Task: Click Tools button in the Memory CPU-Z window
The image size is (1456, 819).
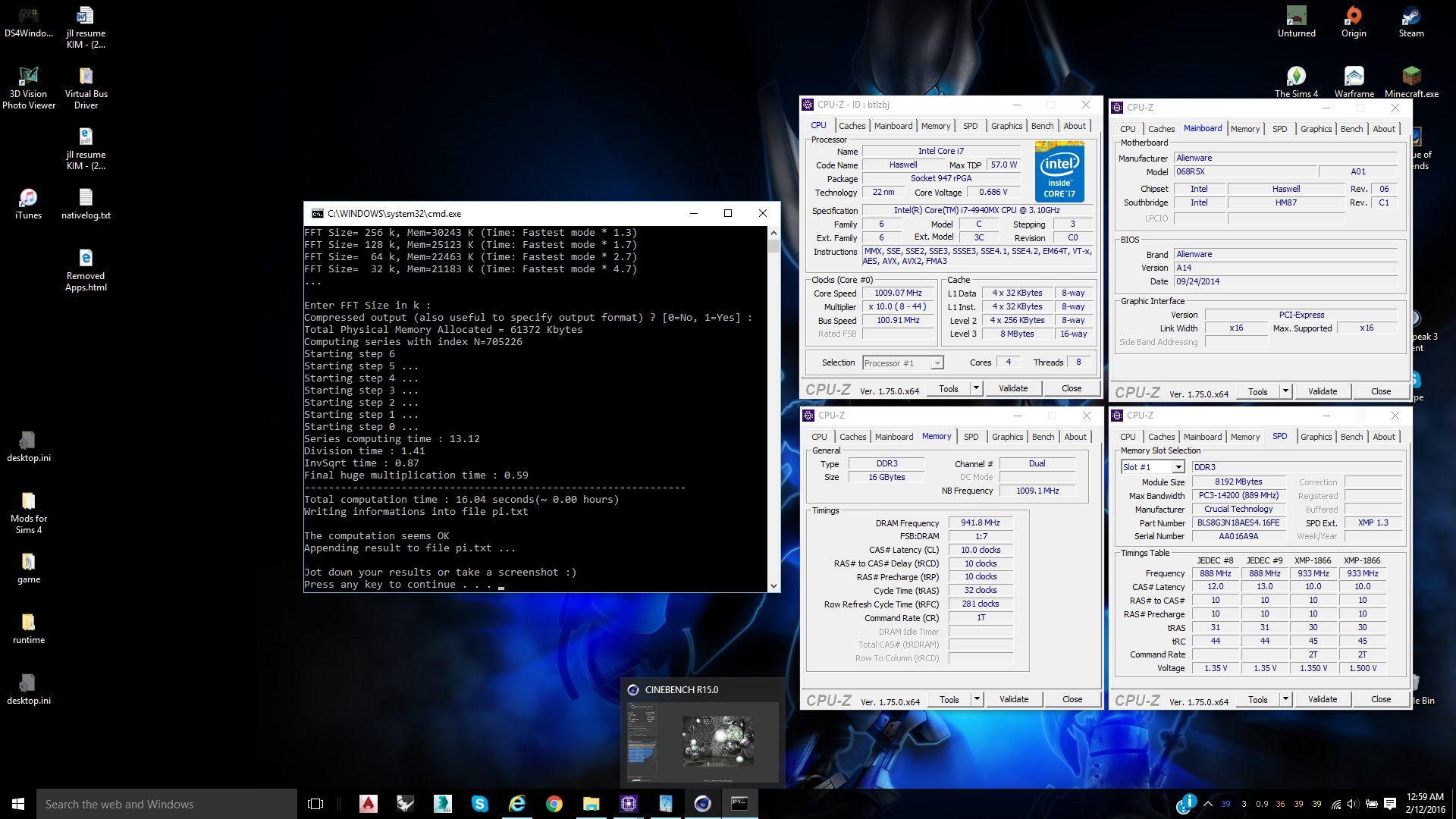Action: point(949,699)
